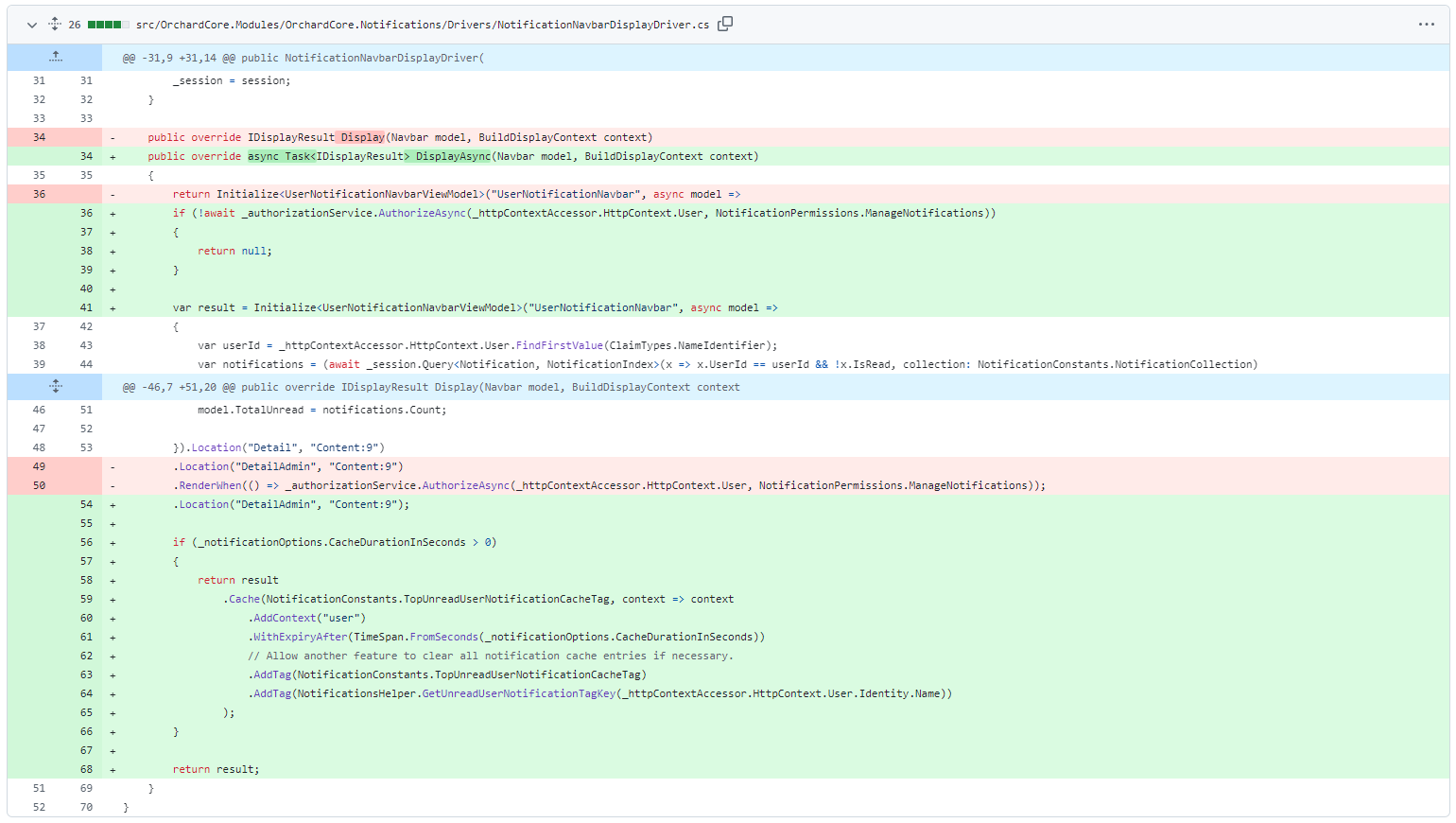Click new line number 70 at closing brace

86,807
